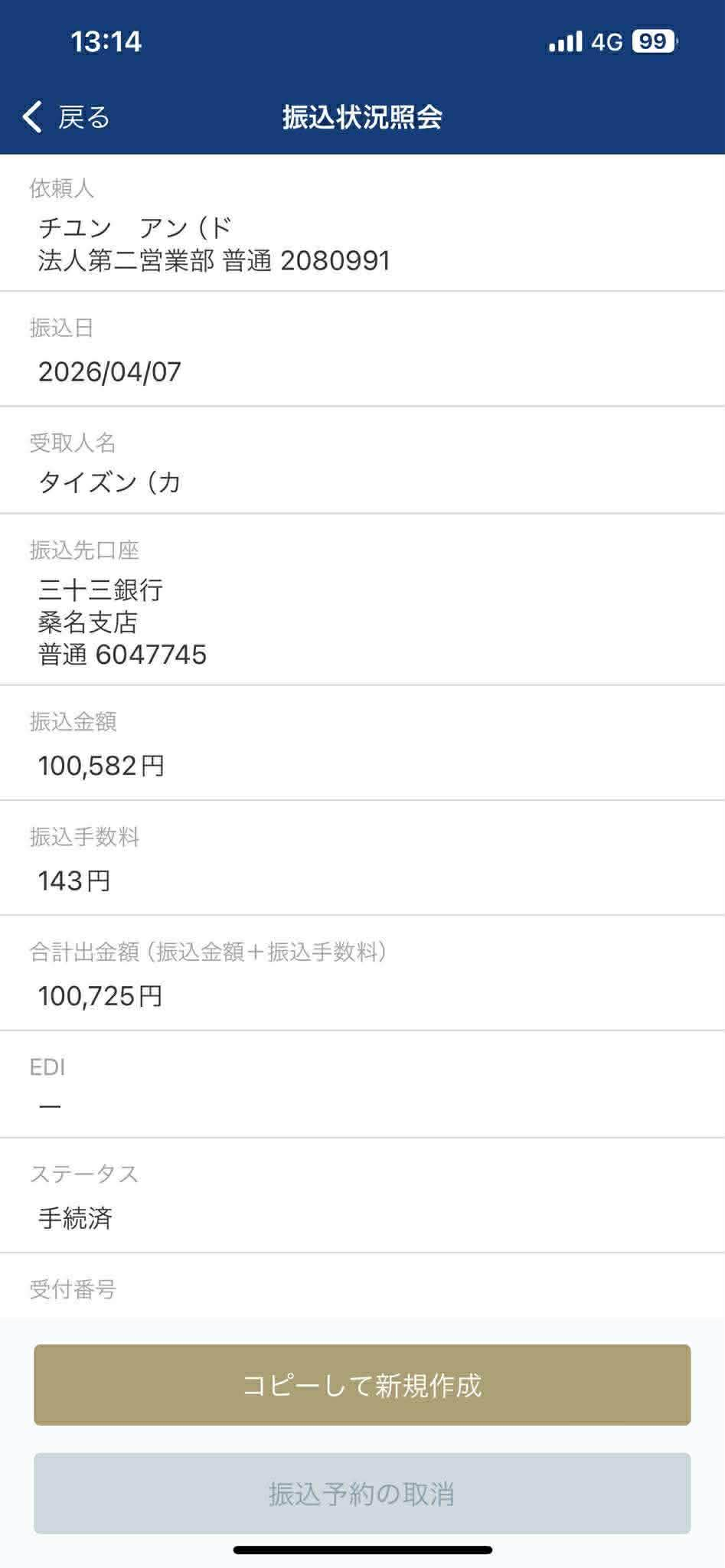Tap the cellular signal strength icon
This screenshot has width=725, height=1568.
point(565,41)
